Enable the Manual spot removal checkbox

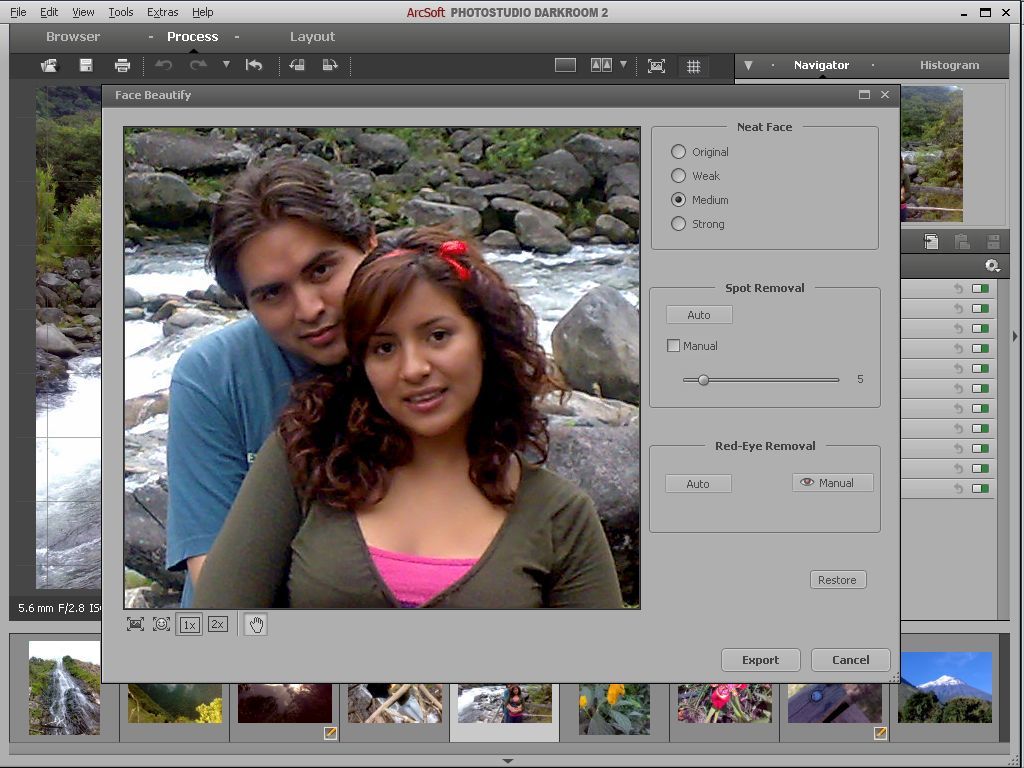[674, 346]
